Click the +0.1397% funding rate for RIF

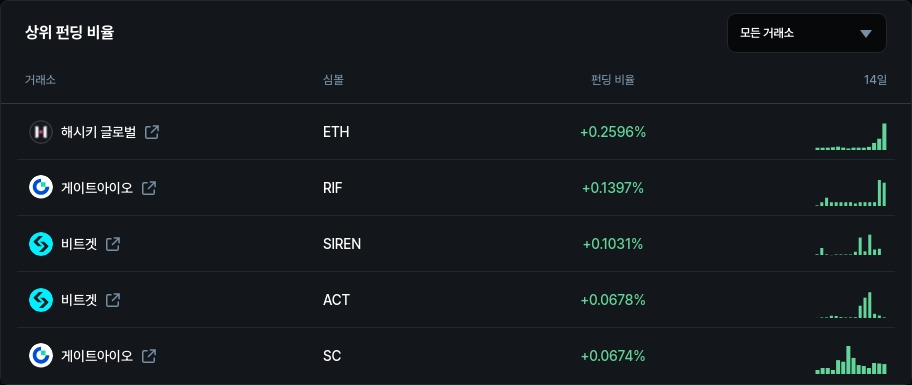tap(613, 188)
